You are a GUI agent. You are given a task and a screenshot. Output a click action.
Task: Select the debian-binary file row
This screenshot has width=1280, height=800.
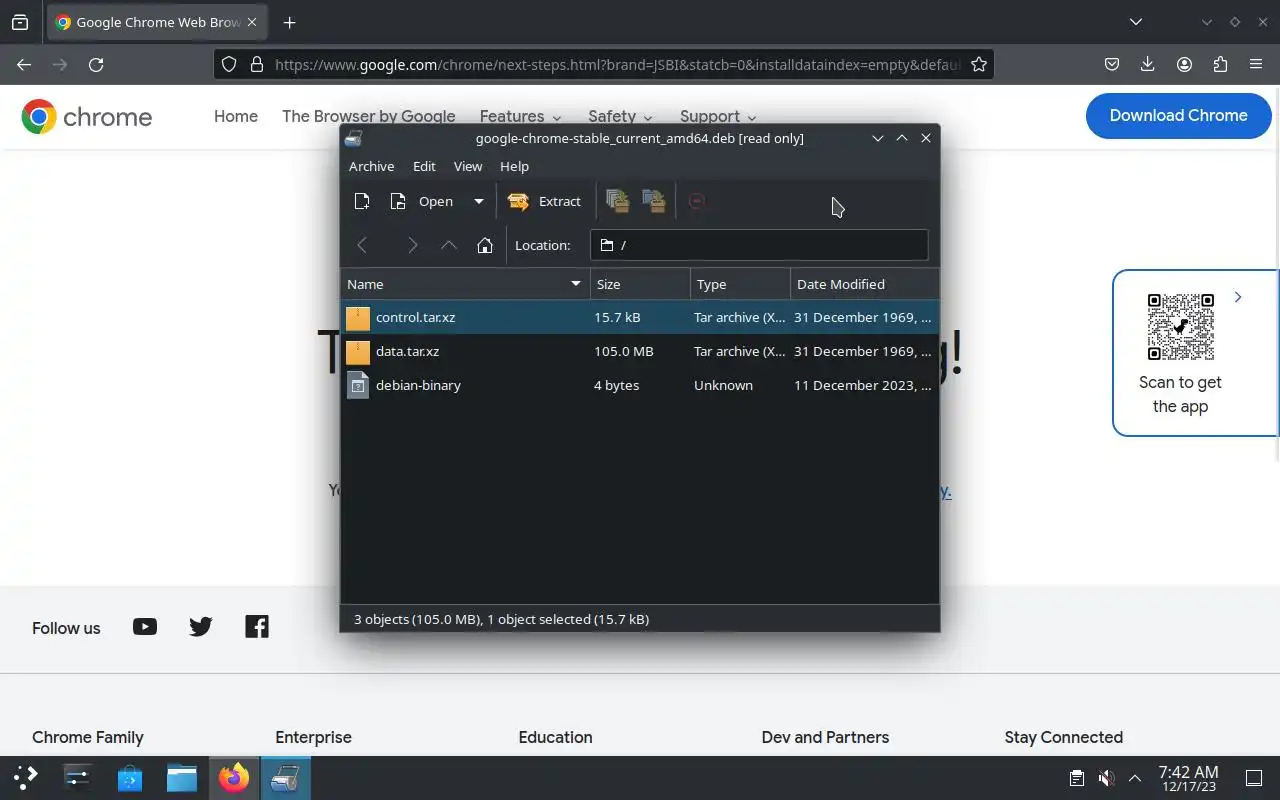pos(640,385)
